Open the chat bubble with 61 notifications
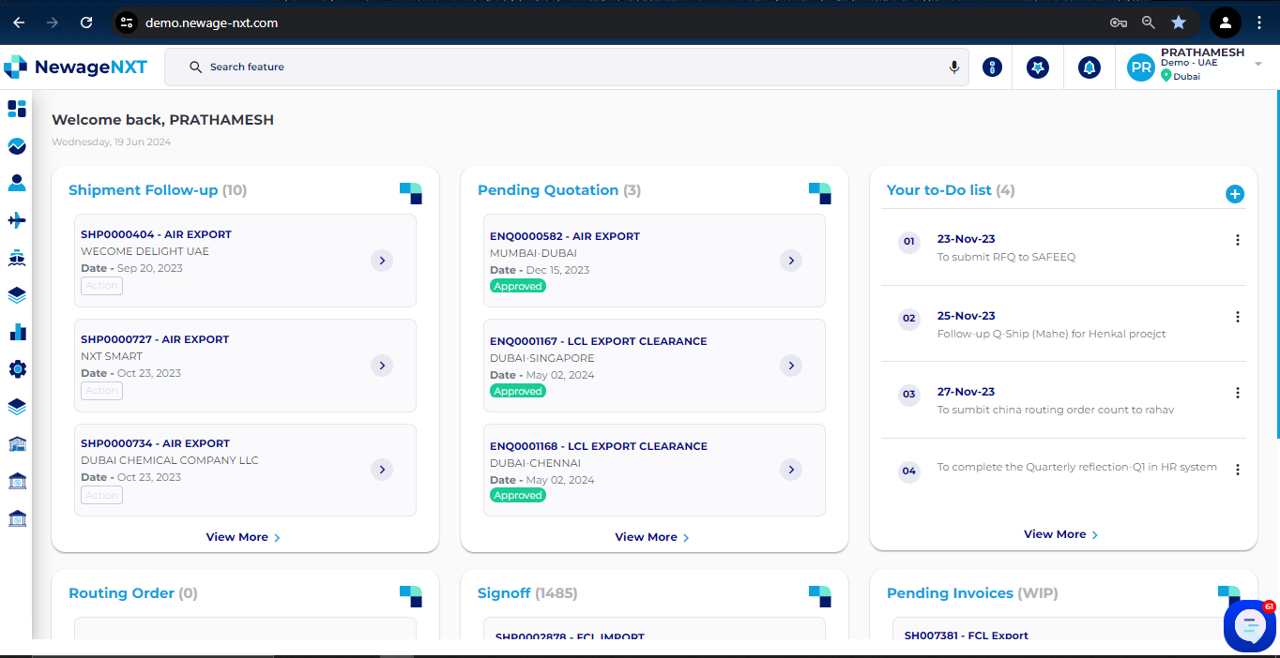This screenshot has width=1280, height=658. pos(1249,625)
